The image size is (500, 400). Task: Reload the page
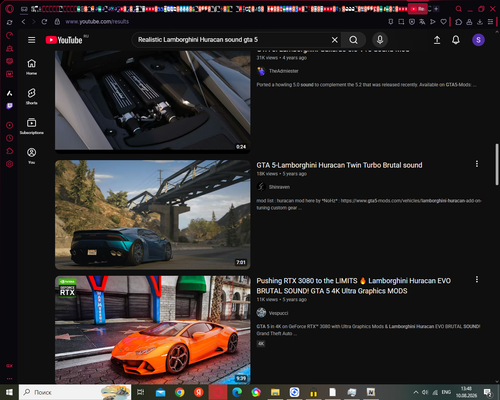[x=44, y=22]
